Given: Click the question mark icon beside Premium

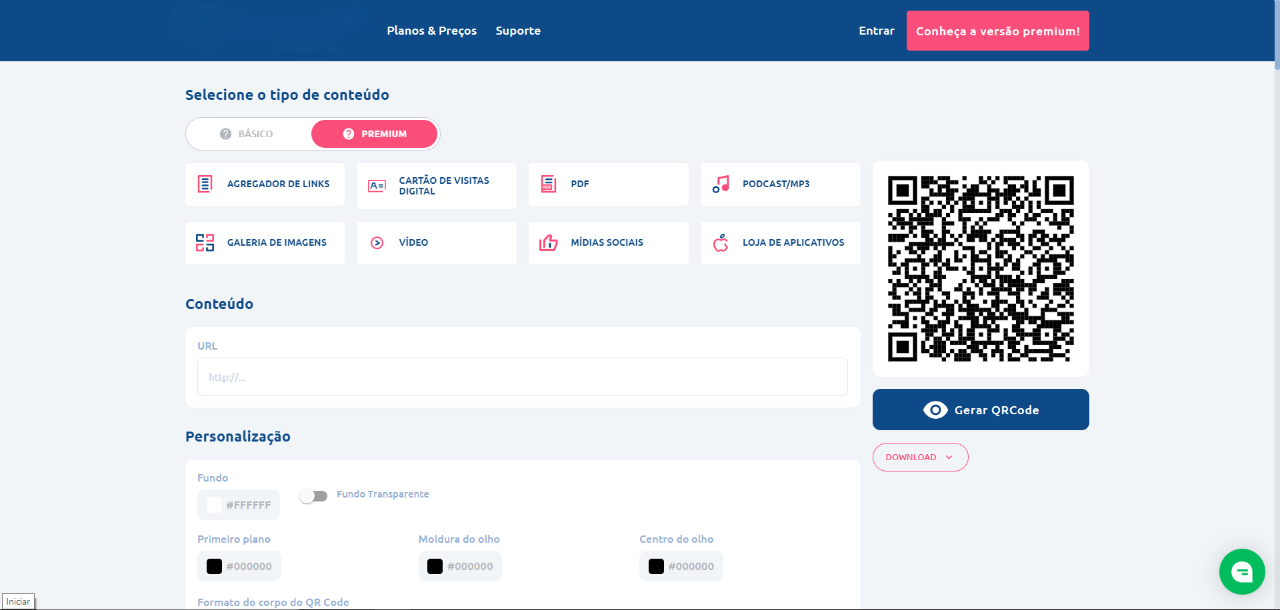Looking at the screenshot, I should tap(349, 134).
